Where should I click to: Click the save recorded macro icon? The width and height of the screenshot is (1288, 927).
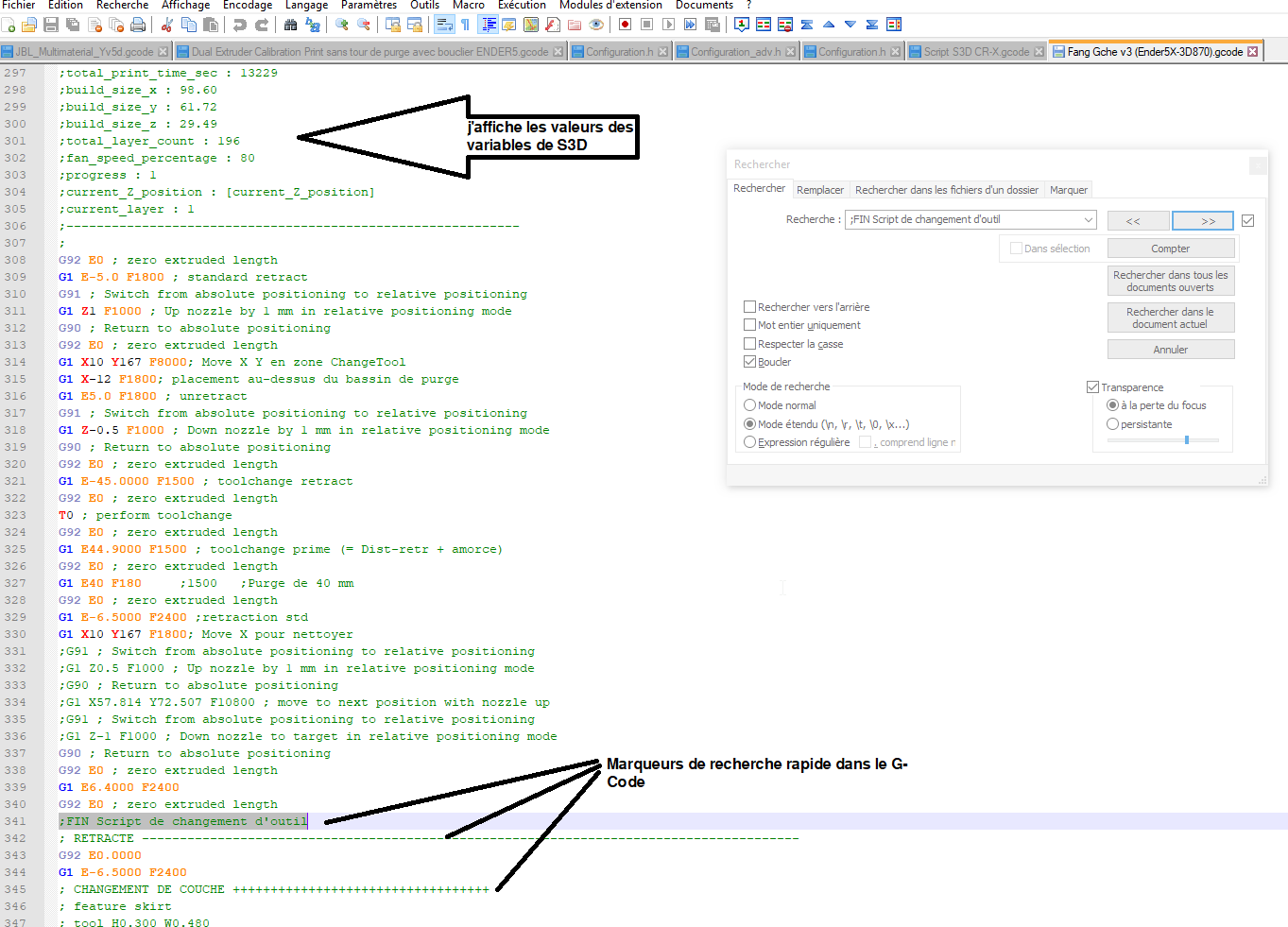(x=712, y=25)
